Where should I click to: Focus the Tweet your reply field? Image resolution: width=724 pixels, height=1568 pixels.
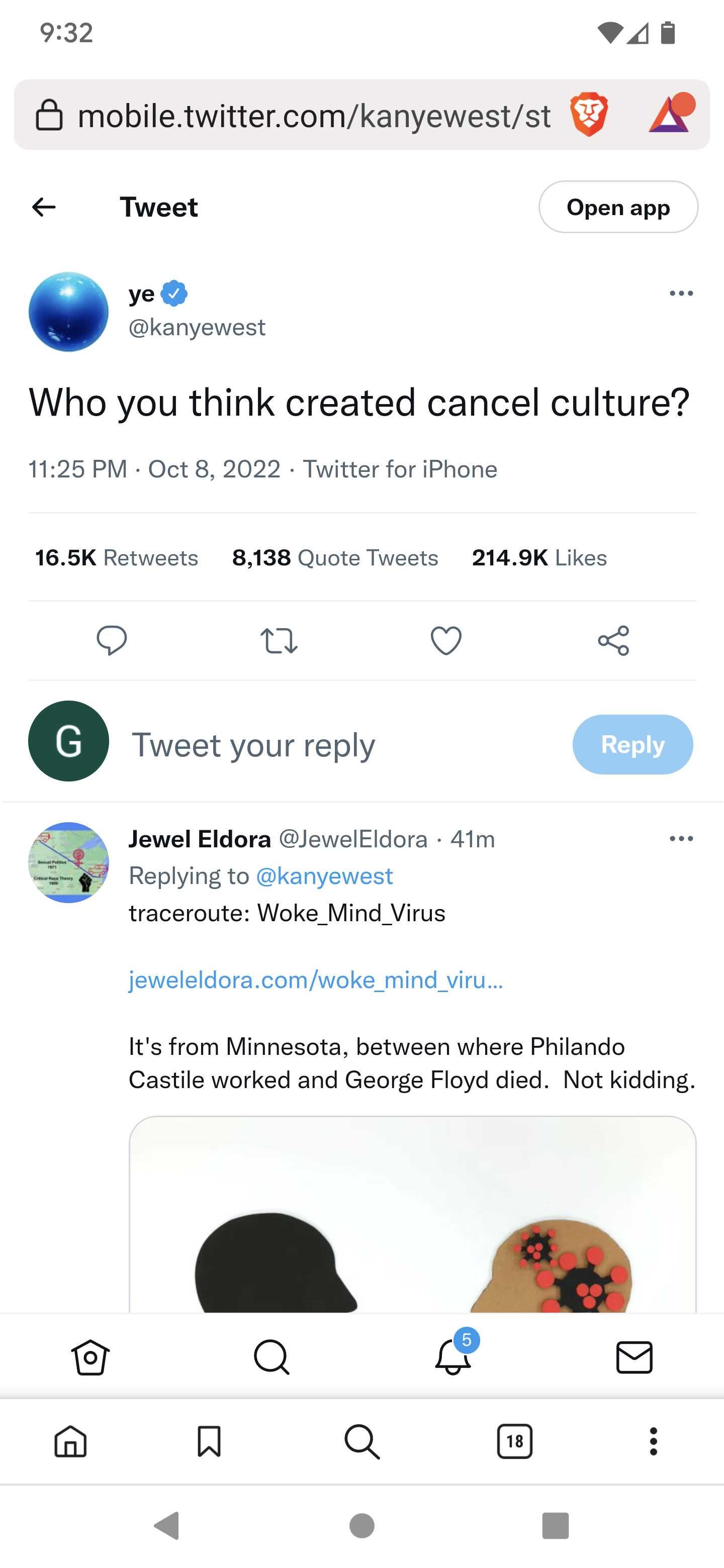pyautogui.click(x=347, y=744)
